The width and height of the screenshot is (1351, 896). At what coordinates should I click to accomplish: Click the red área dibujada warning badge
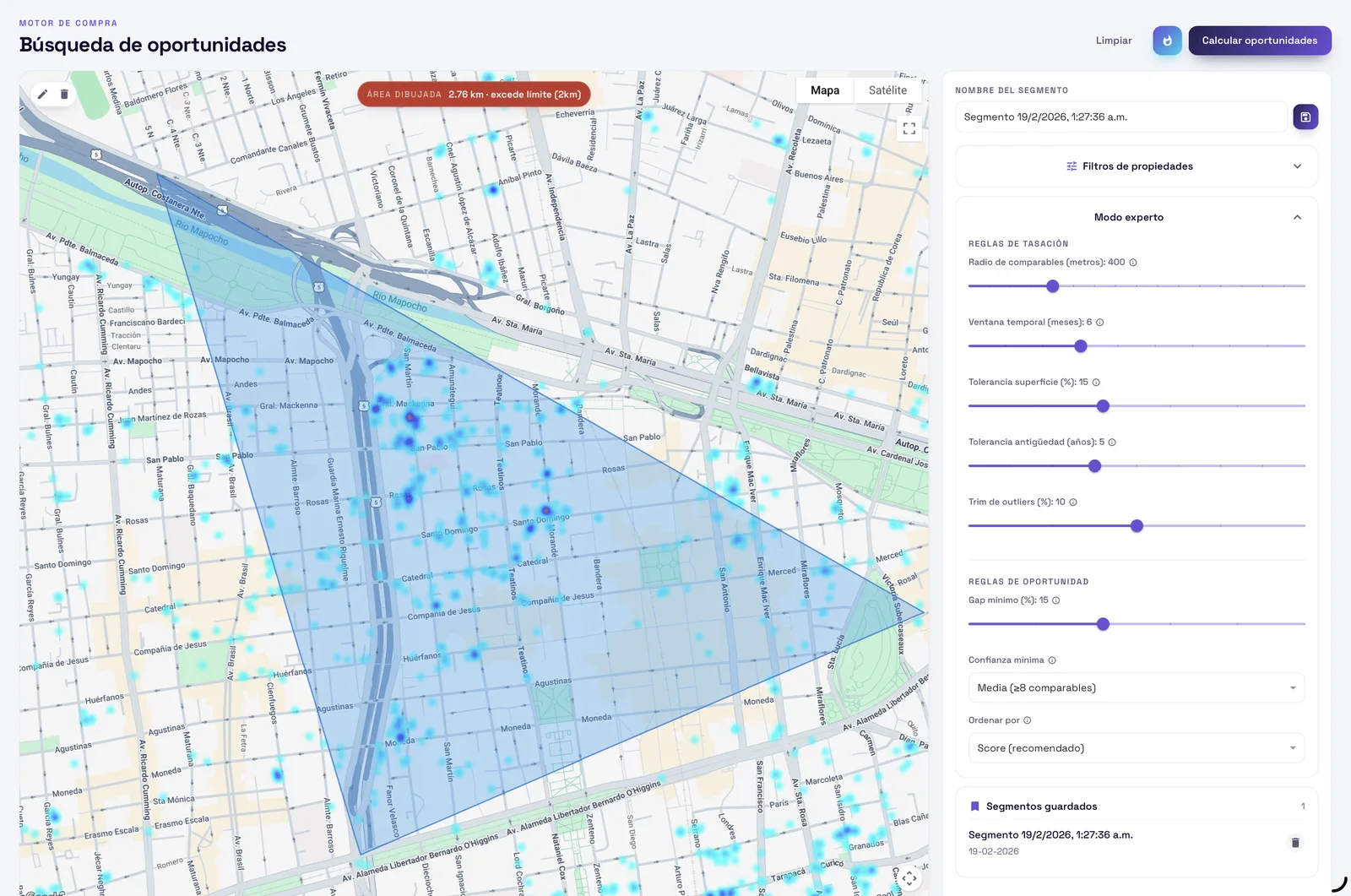[475, 95]
